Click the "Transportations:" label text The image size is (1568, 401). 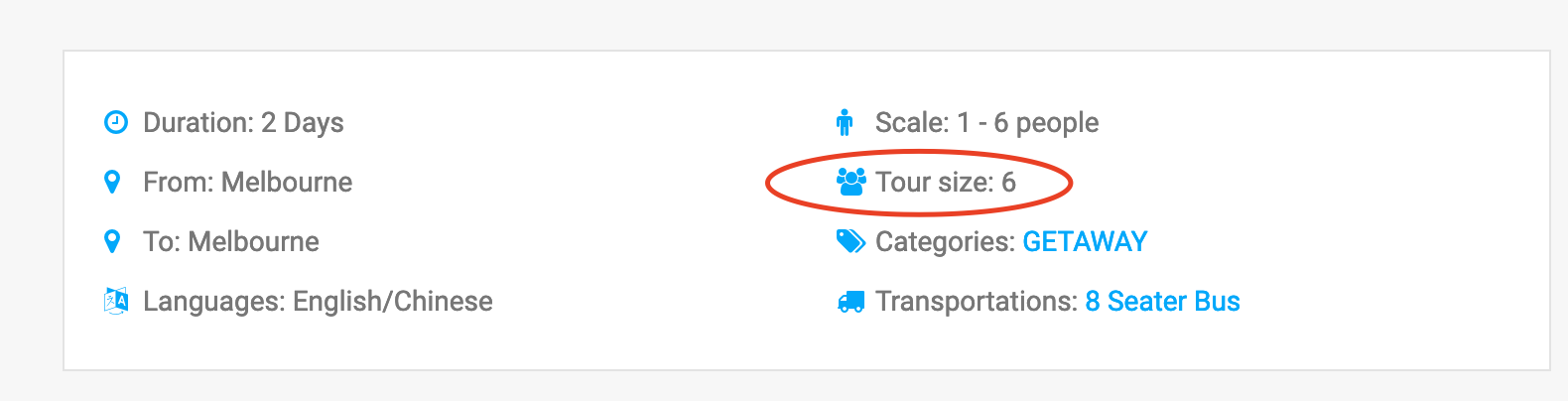click(x=976, y=301)
